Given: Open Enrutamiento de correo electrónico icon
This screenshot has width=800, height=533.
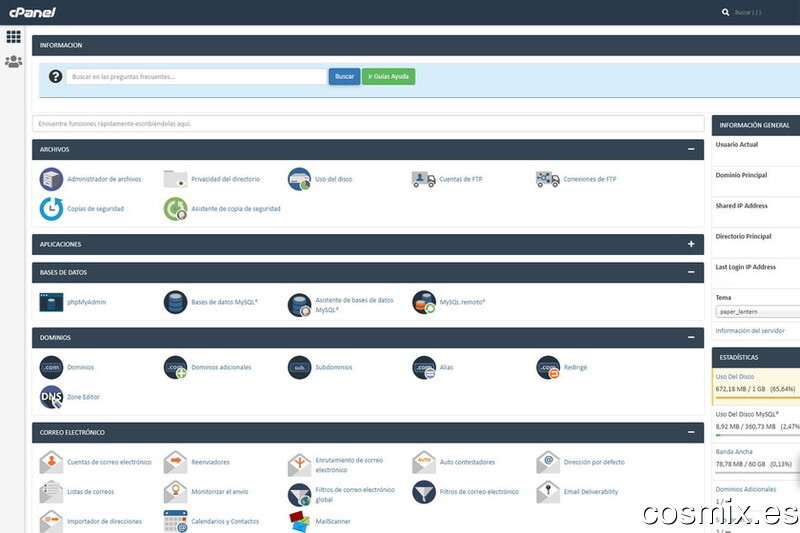Looking at the screenshot, I should [x=299, y=465].
